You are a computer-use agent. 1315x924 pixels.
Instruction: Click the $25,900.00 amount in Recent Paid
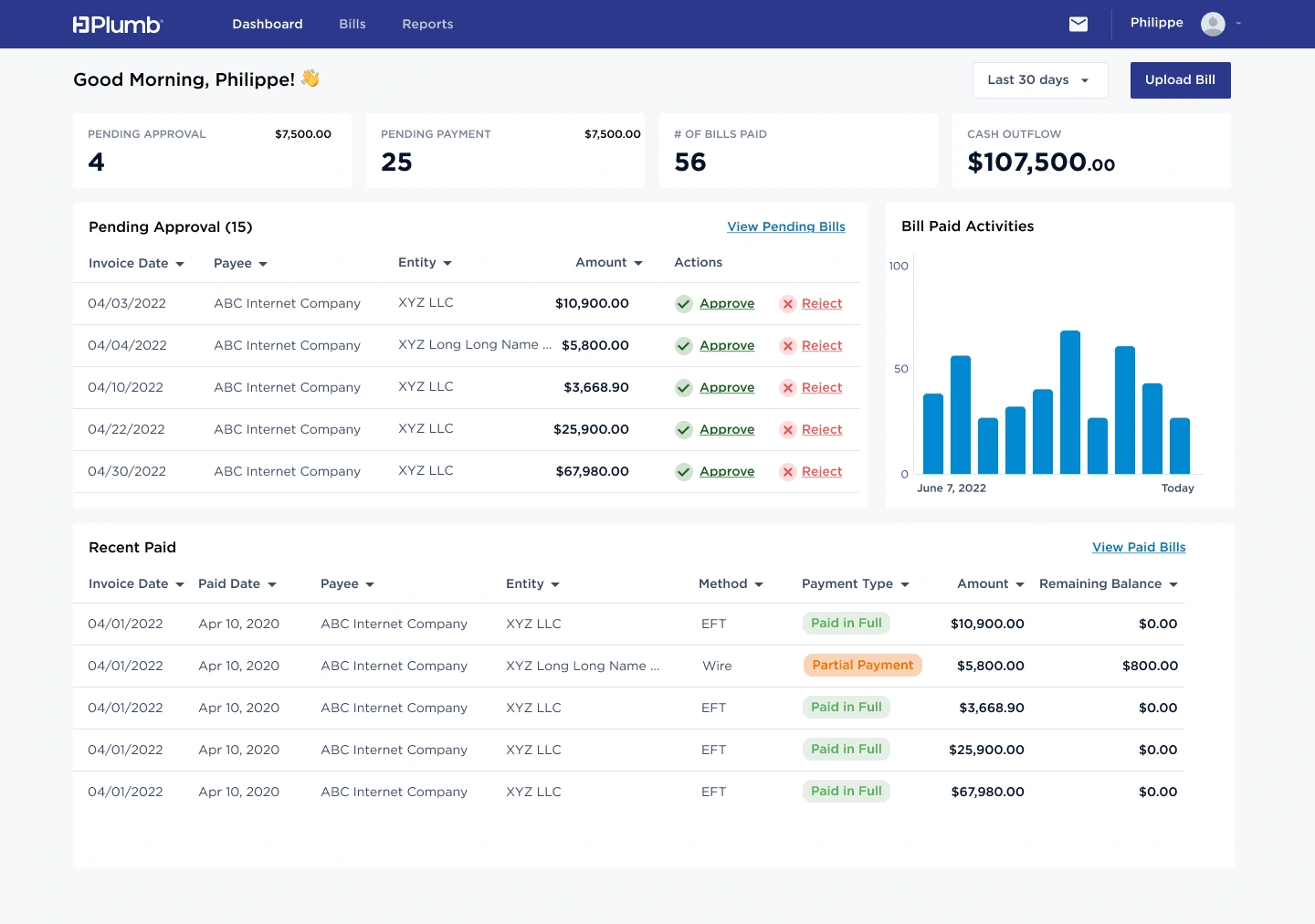coord(986,751)
